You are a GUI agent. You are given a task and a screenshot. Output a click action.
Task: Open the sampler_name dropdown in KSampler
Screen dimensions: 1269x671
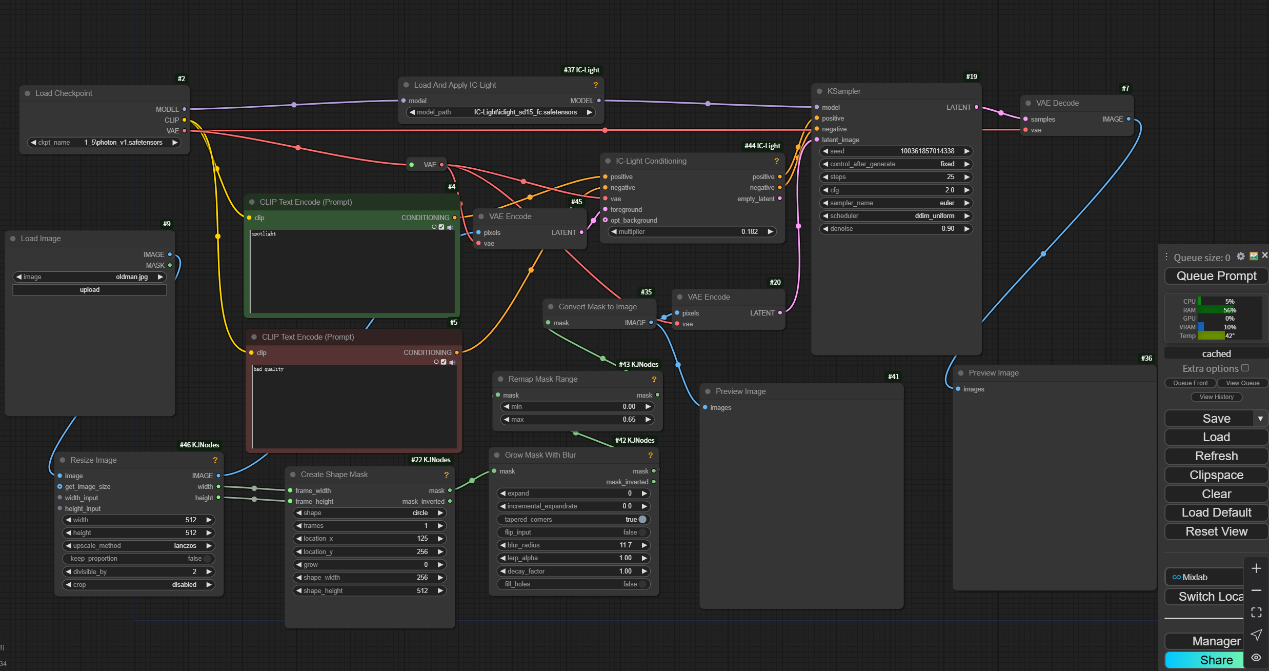[x=896, y=203]
